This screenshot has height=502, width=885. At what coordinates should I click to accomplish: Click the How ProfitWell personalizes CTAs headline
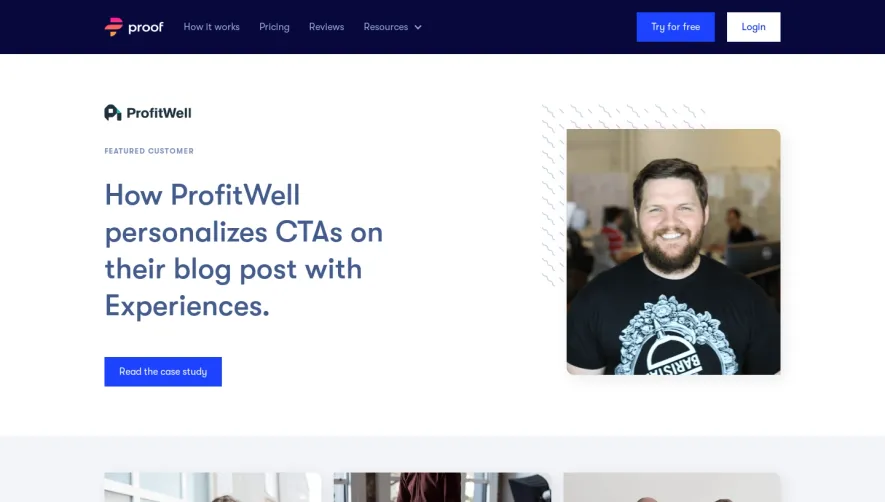[244, 250]
